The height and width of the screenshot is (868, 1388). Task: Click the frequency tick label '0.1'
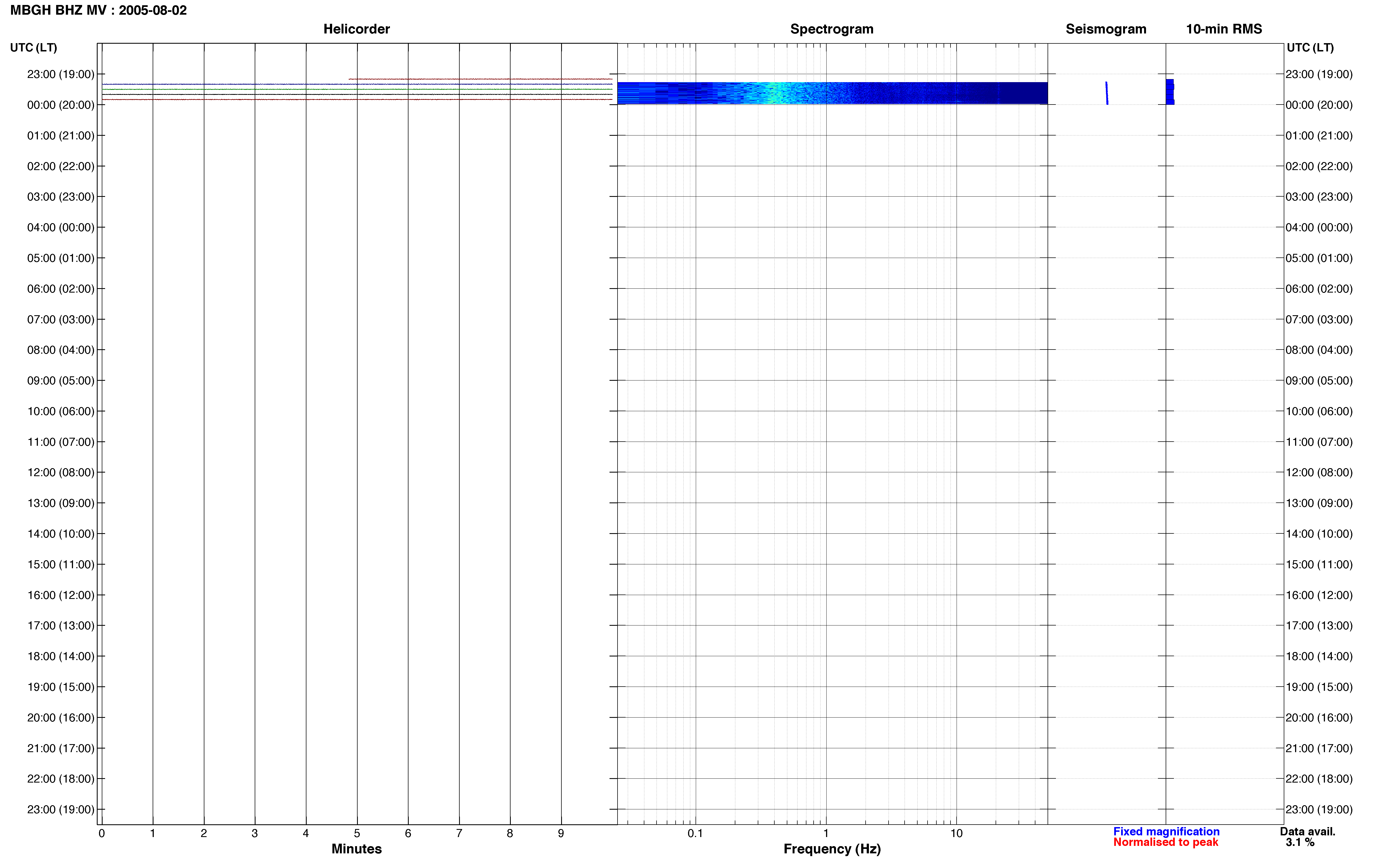(695, 833)
